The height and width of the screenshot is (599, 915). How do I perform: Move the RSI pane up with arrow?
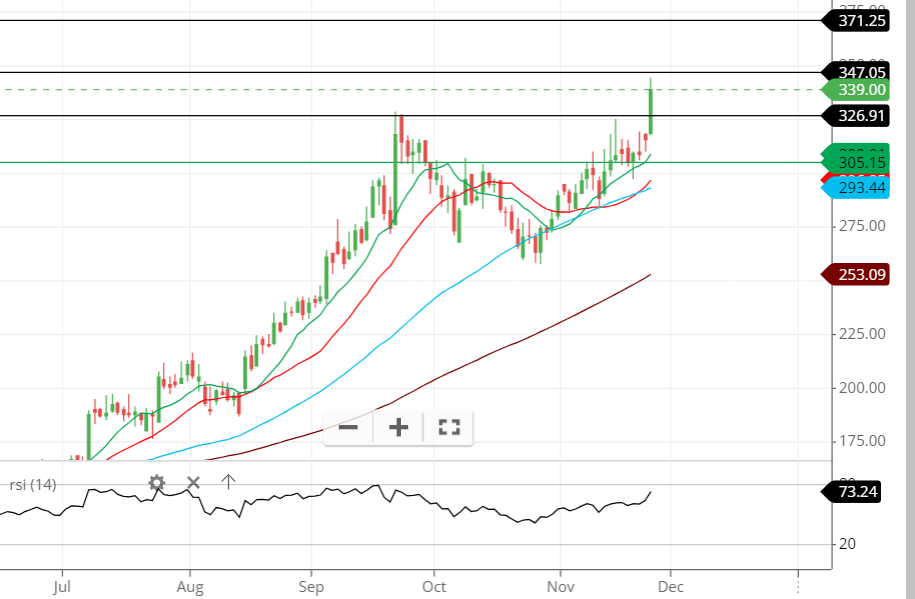[x=228, y=482]
